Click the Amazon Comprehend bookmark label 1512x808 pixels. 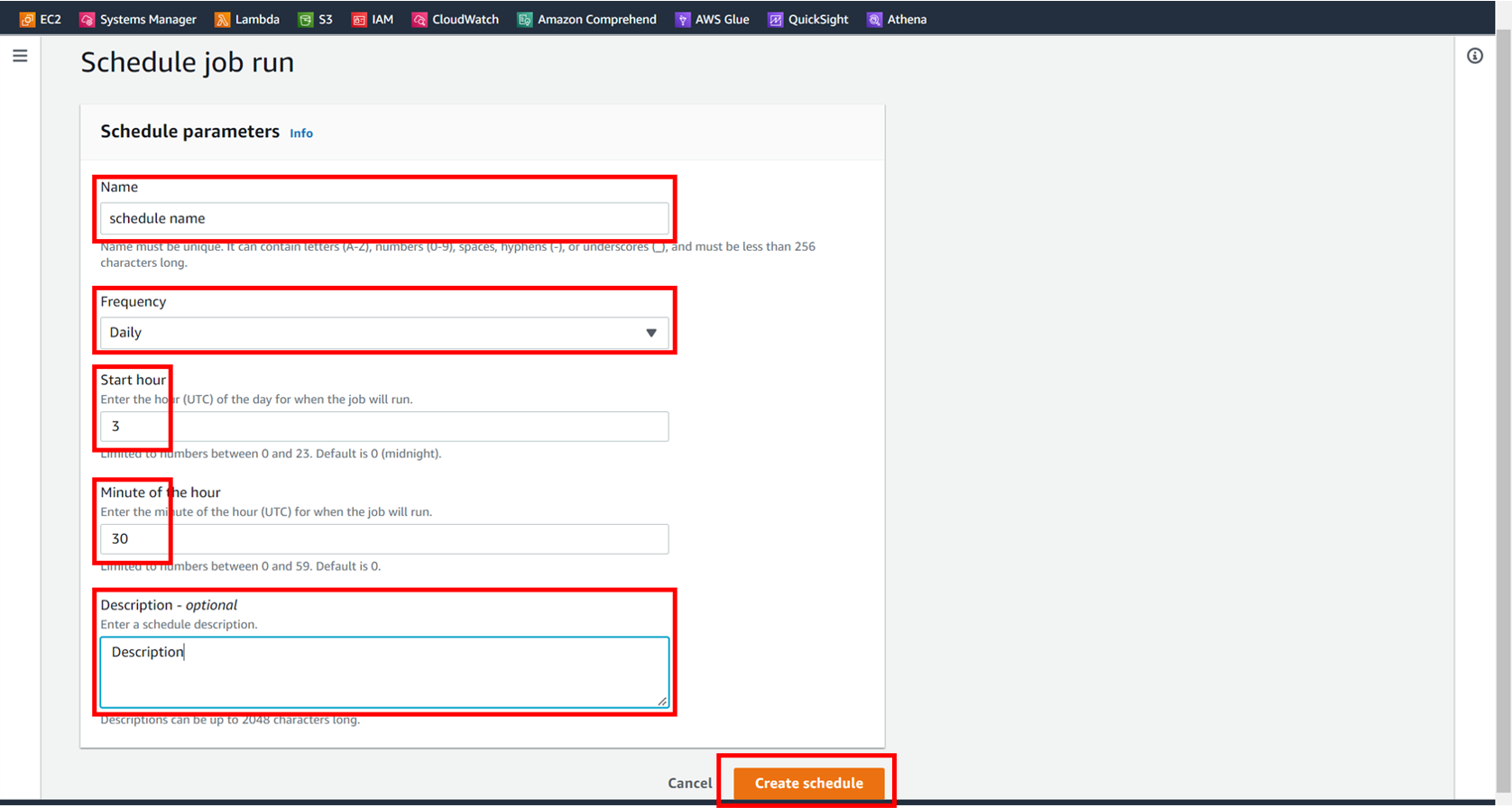click(597, 19)
